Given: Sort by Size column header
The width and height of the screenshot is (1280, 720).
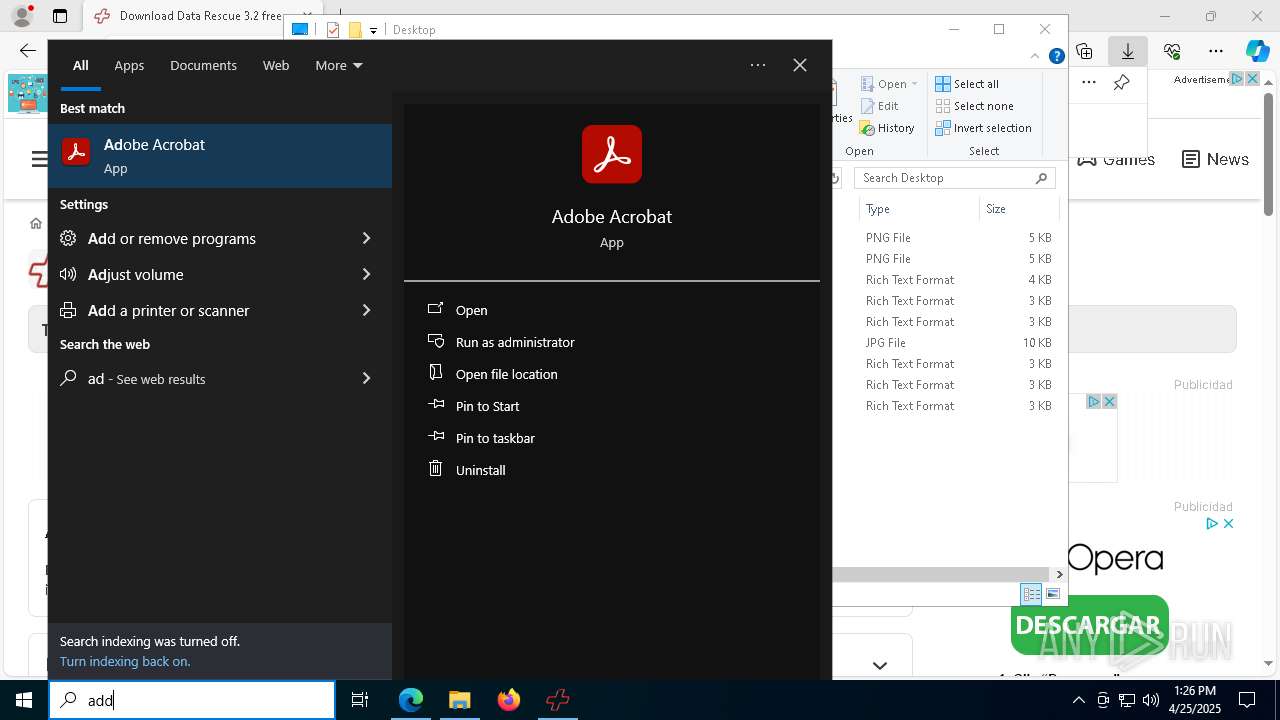Looking at the screenshot, I should pos(1018,209).
